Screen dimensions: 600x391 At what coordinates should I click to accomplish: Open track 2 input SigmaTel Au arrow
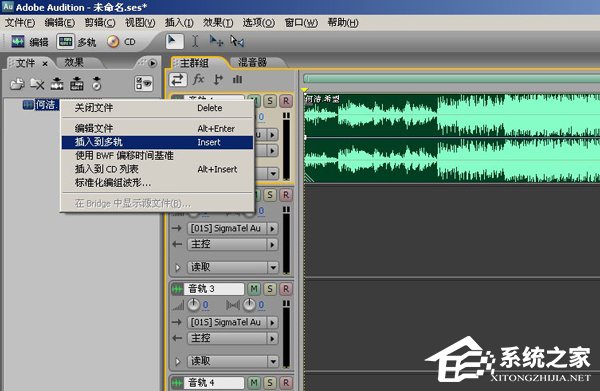pyautogui.click(x=272, y=229)
